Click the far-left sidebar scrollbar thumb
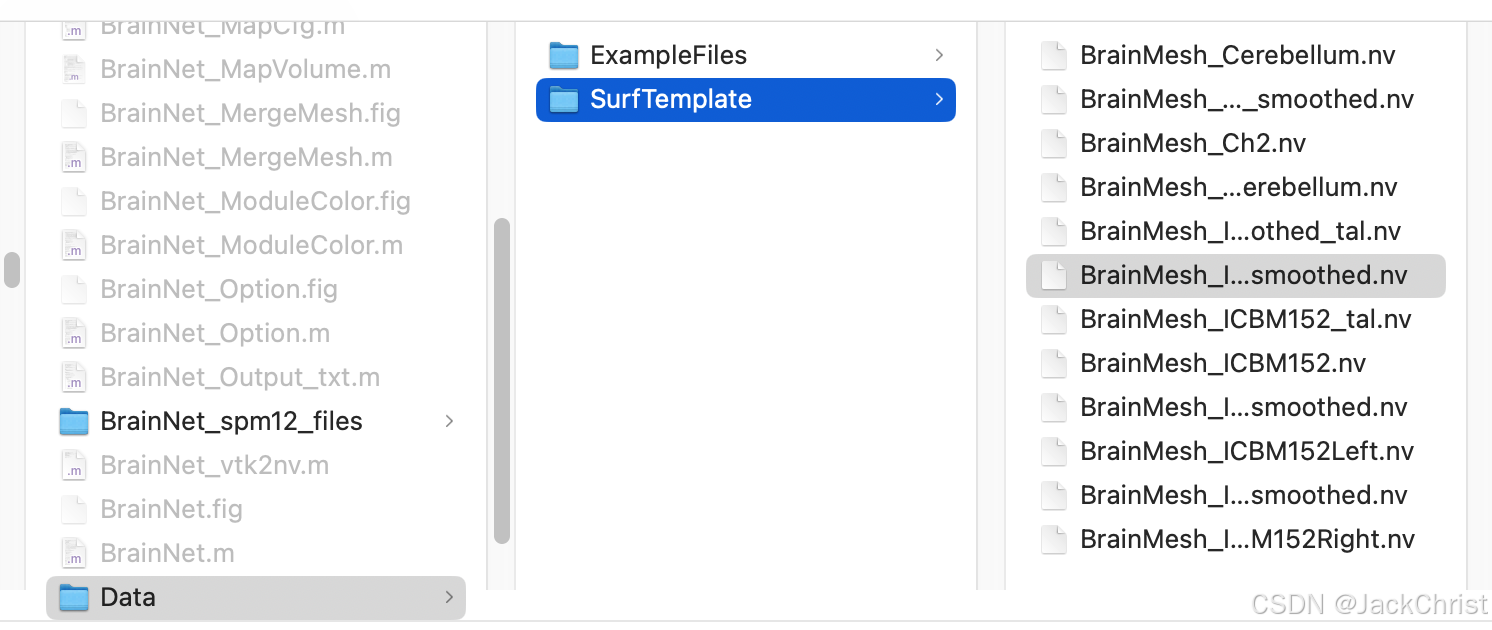This screenshot has width=1492, height=630. (x=12, y=270)
